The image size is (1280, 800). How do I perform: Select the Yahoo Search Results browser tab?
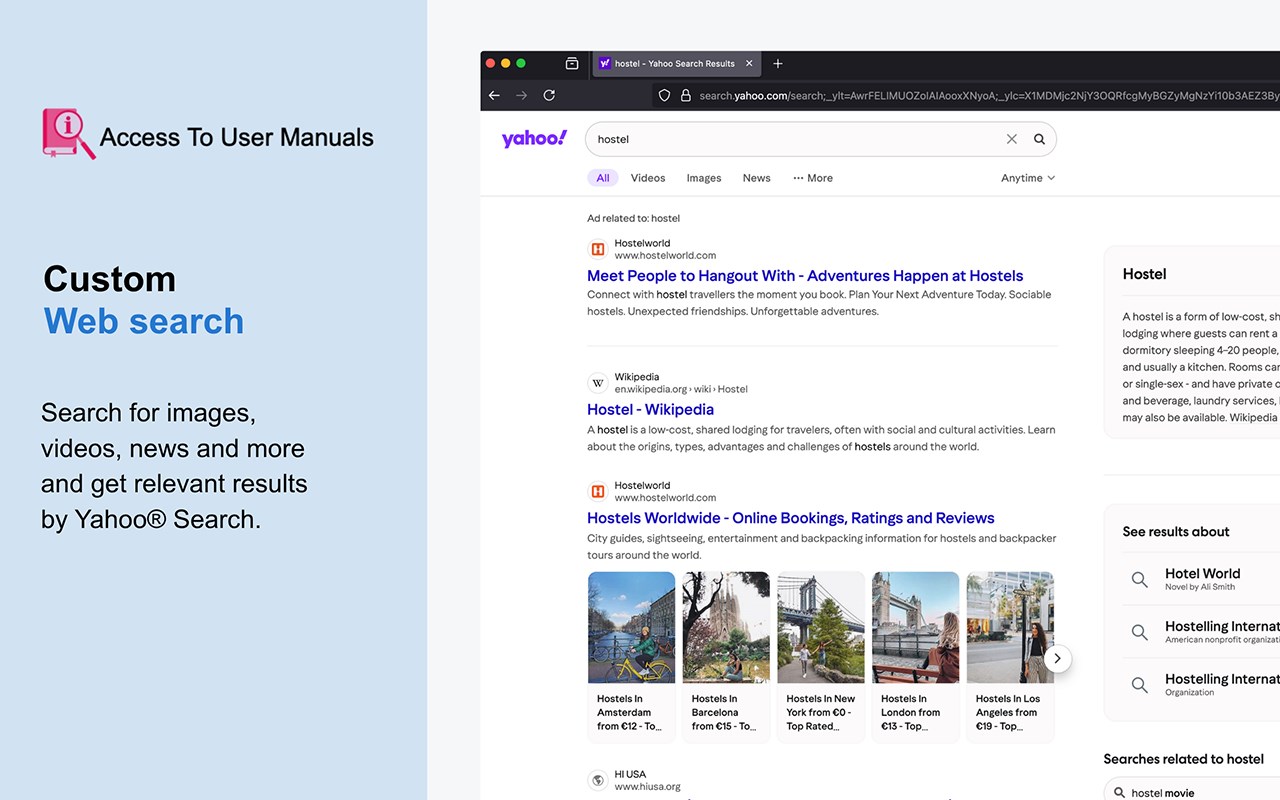pos(676,63)
